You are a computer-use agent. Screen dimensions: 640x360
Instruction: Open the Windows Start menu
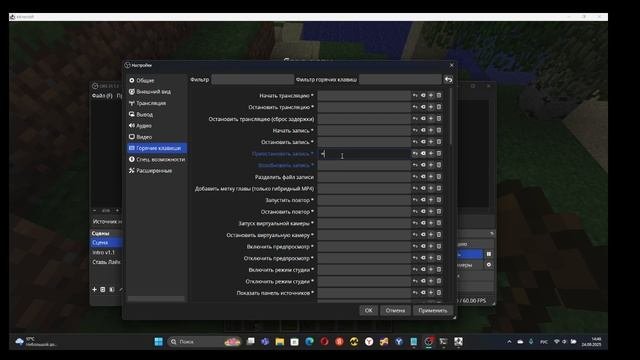point(159,342)
